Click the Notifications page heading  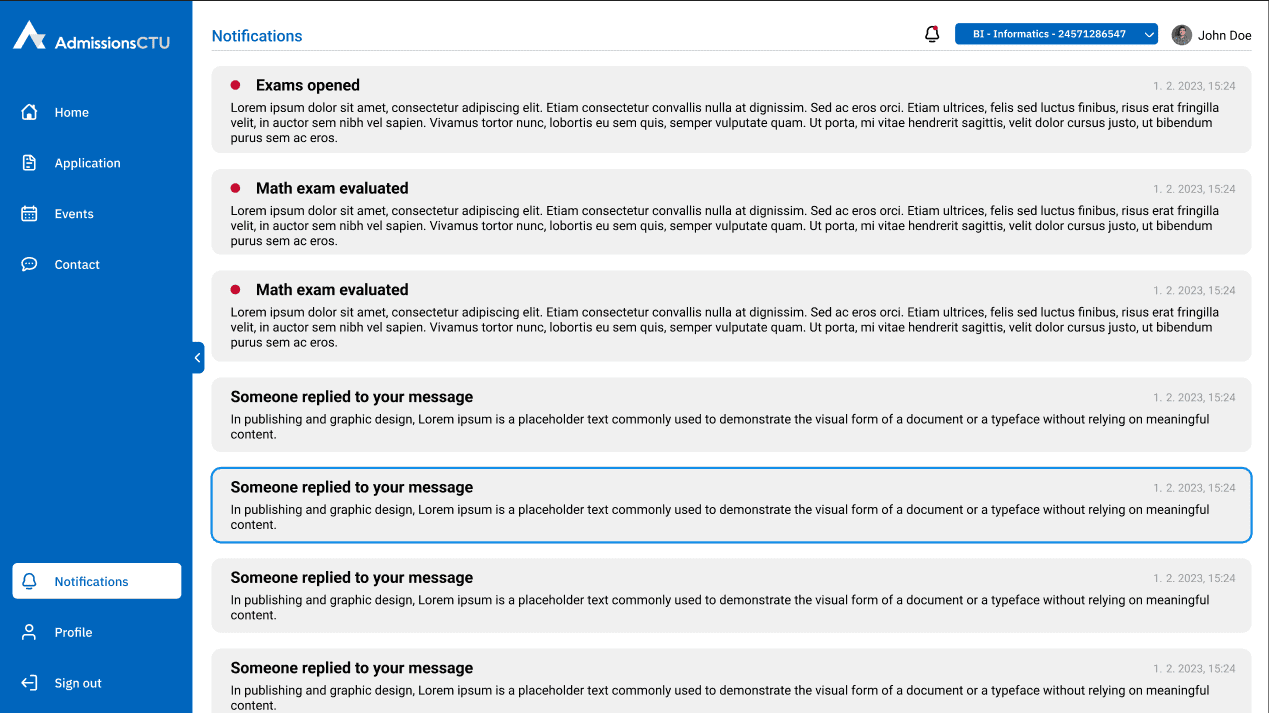[257, 36]
